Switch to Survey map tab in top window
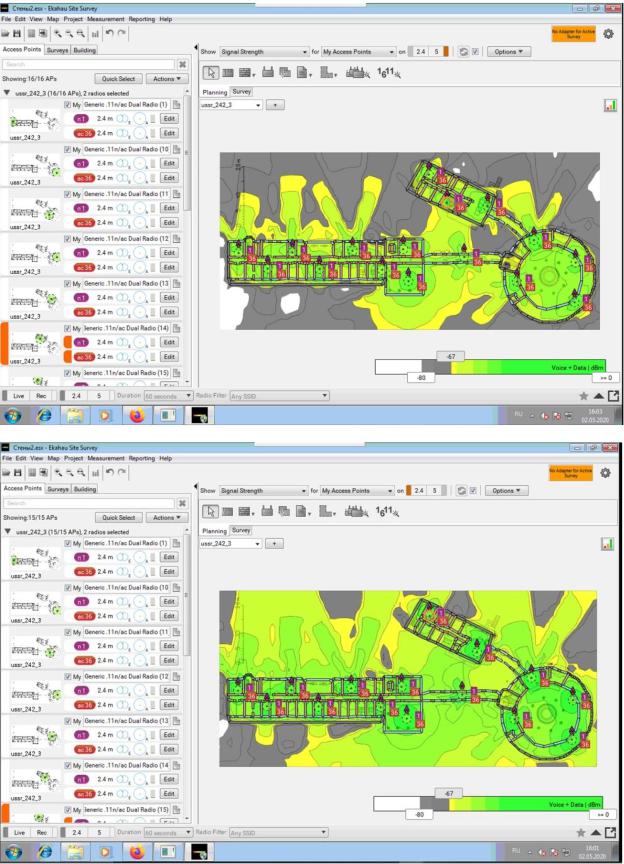This screenshot has height=864, width=624. pos(241,91)
